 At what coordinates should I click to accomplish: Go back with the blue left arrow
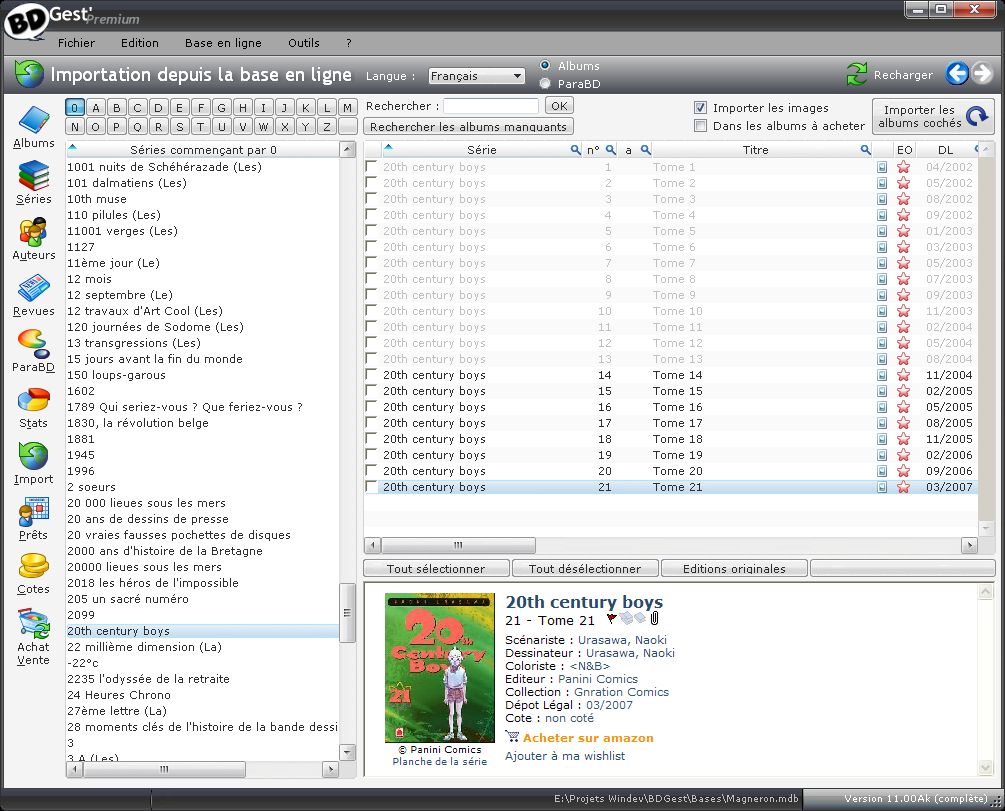pyautogui.click(x=957, y=74)
